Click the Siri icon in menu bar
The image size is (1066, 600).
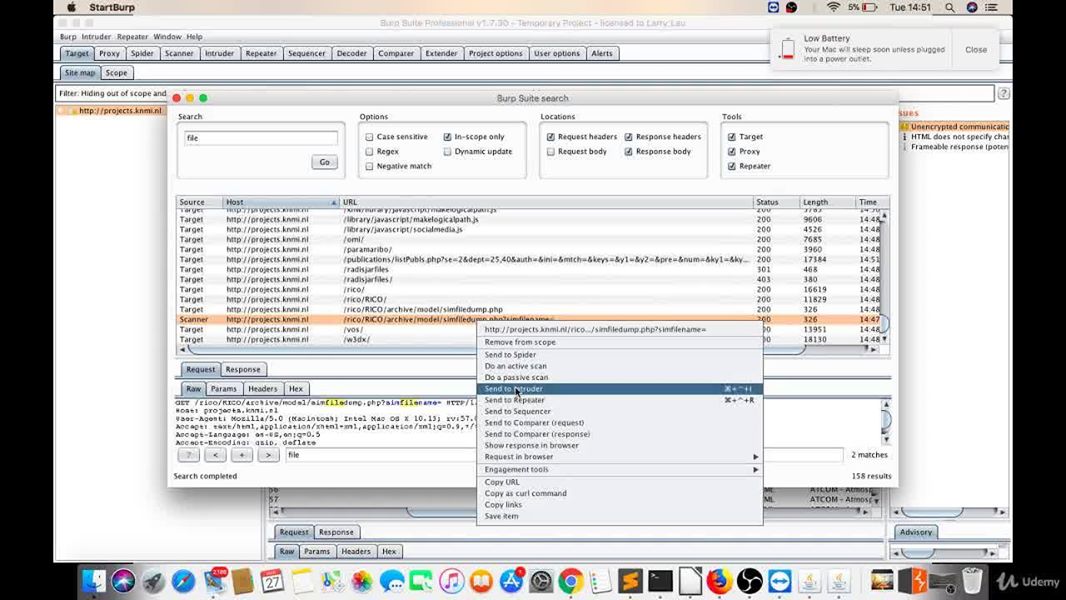(972, 7)
